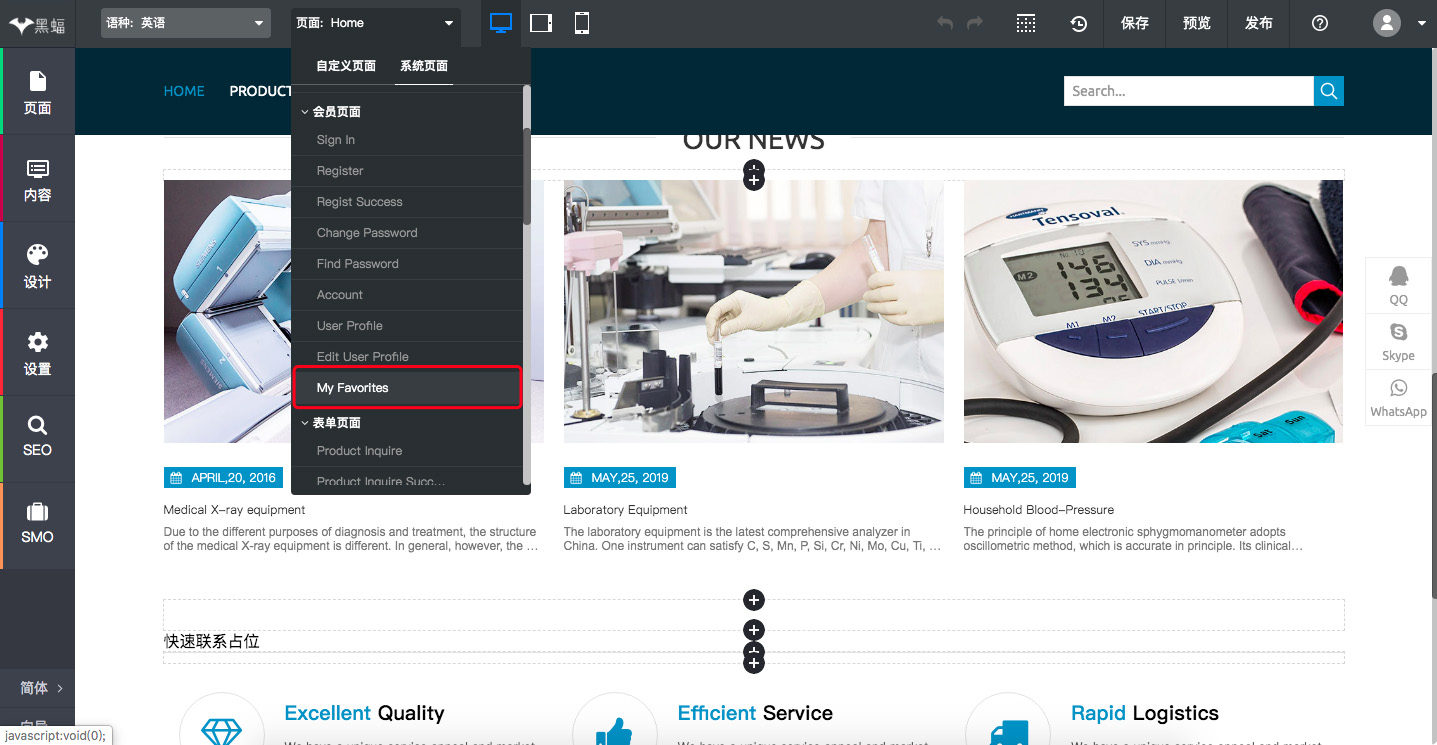1437x745 pixels.
Task: Expand the 语种 language dropdown
Action: (186, 23)
